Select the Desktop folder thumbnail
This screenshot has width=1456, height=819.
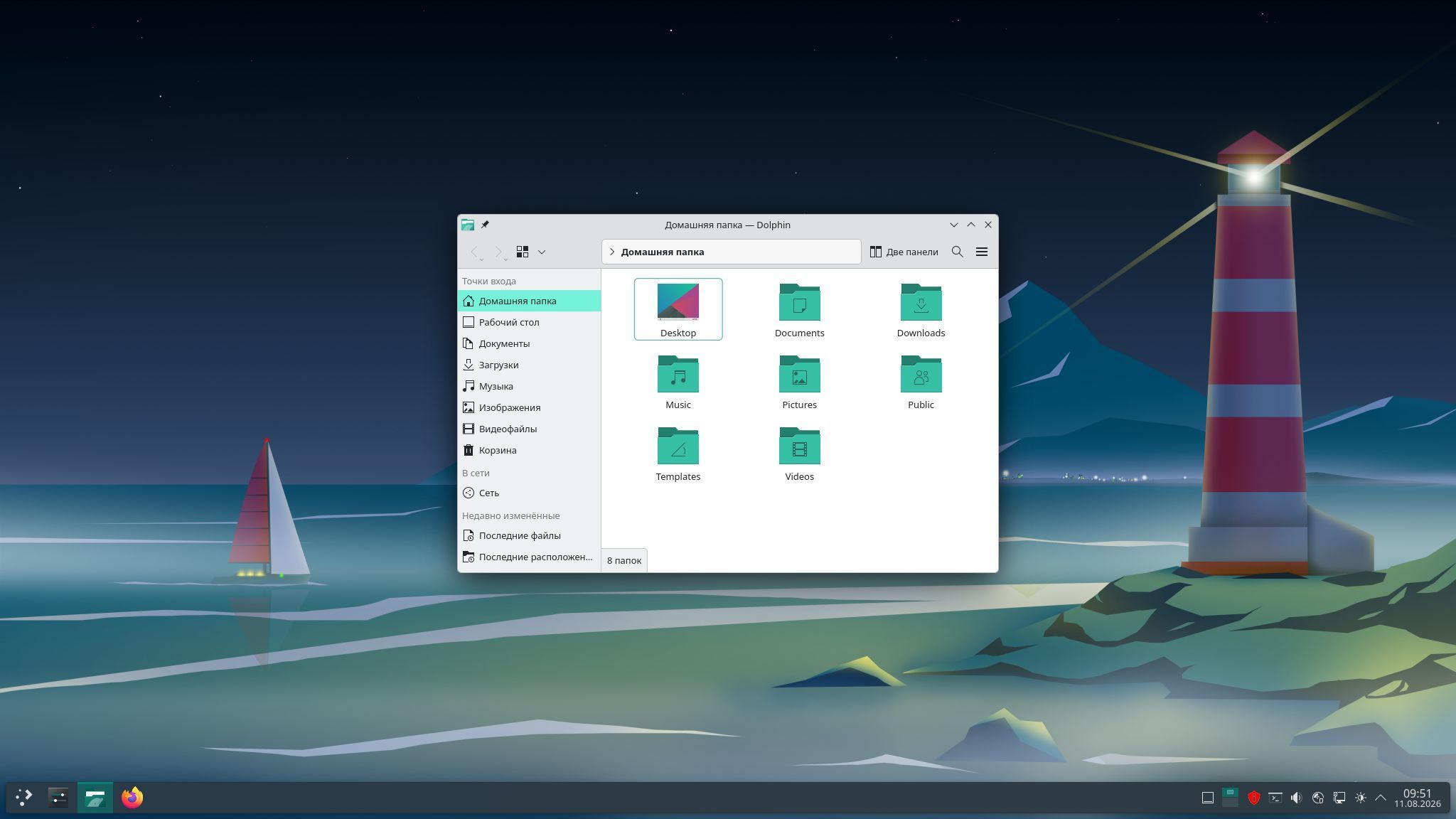(678, 302)
